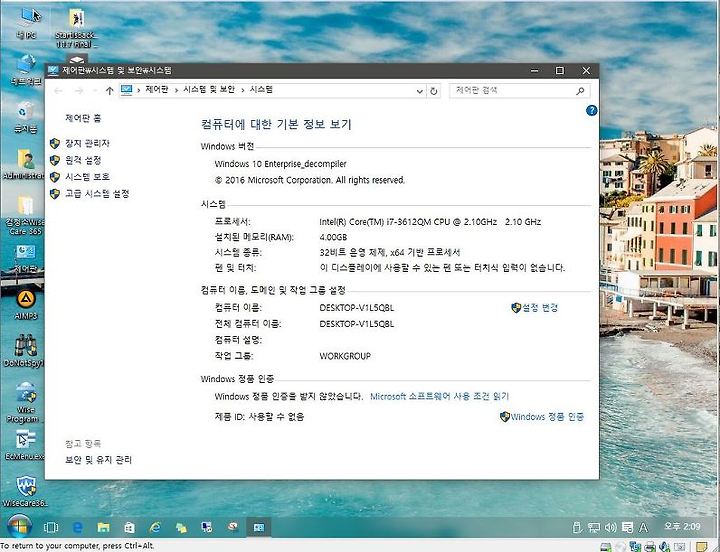Launch Microsoft Edge from the taskbar
720x552 pixels.
pyautogui.click(x=78, y=527)
